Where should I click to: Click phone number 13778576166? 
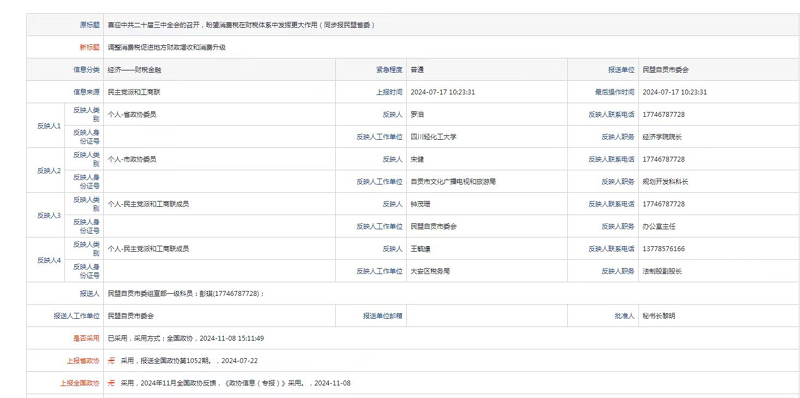click(x=663, y=249)
